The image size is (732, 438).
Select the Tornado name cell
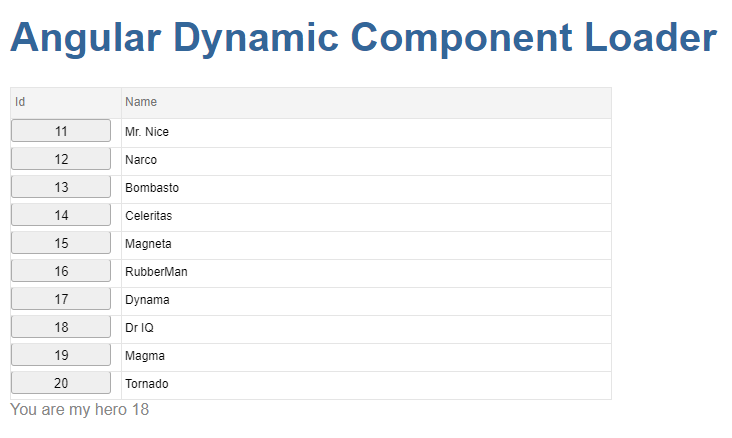[x=147, y=384]
